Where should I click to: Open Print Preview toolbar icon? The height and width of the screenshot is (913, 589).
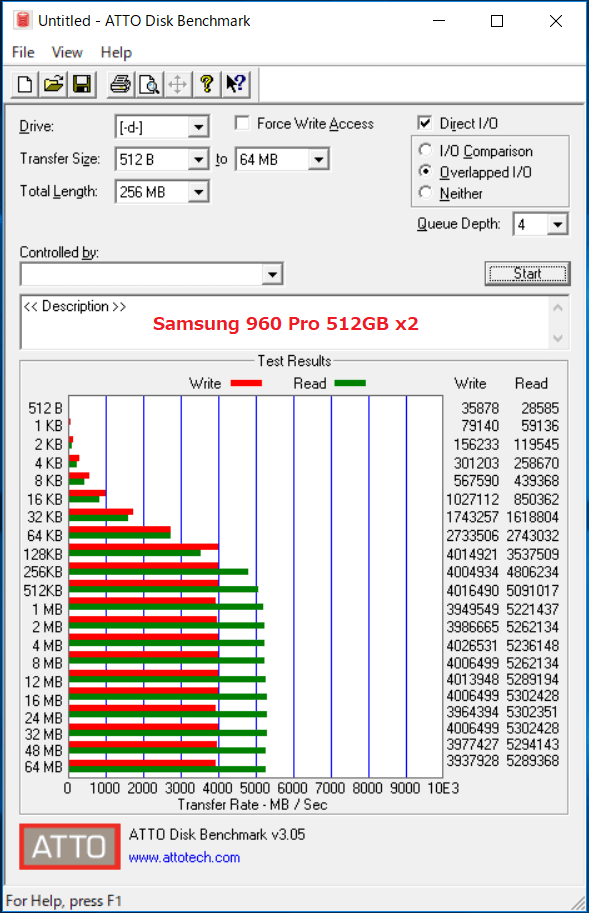(149, 84)
